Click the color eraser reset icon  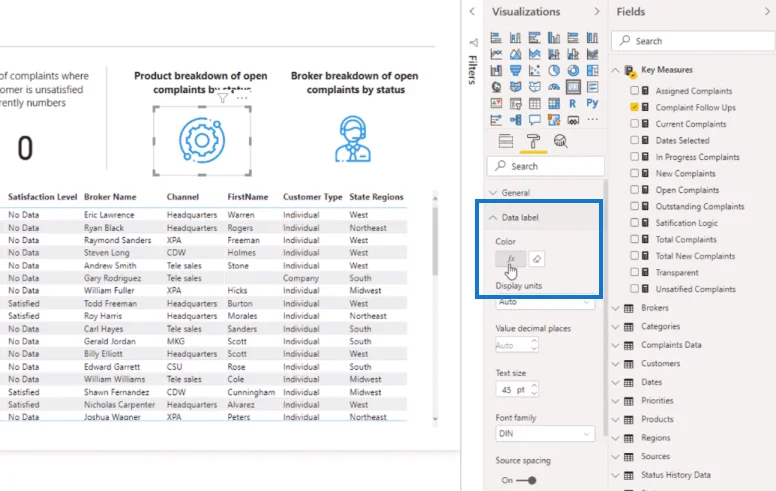pyautogui.click(x=536, y=259)
